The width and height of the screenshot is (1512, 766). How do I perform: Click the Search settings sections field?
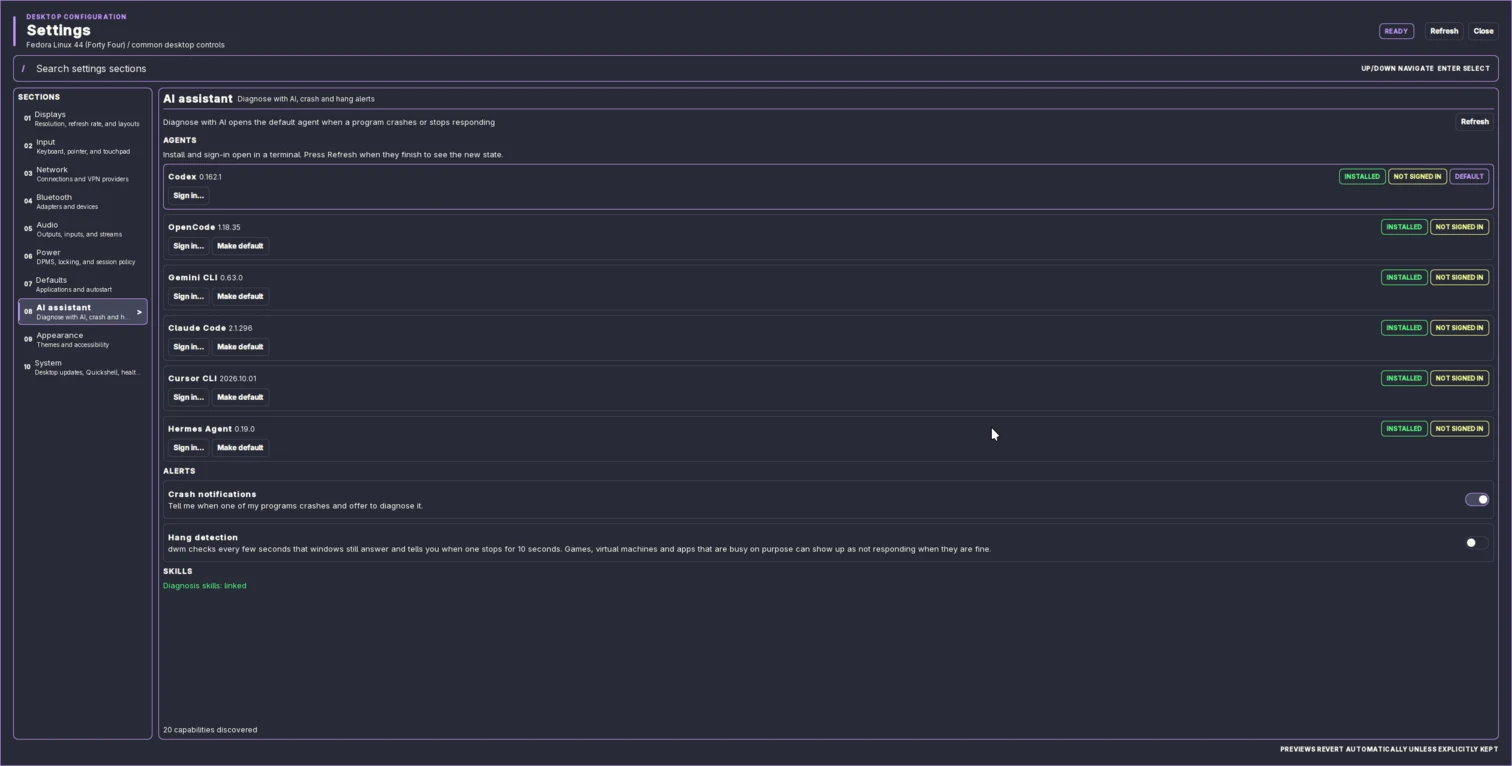pyautogui.click(x=755, y=69)
